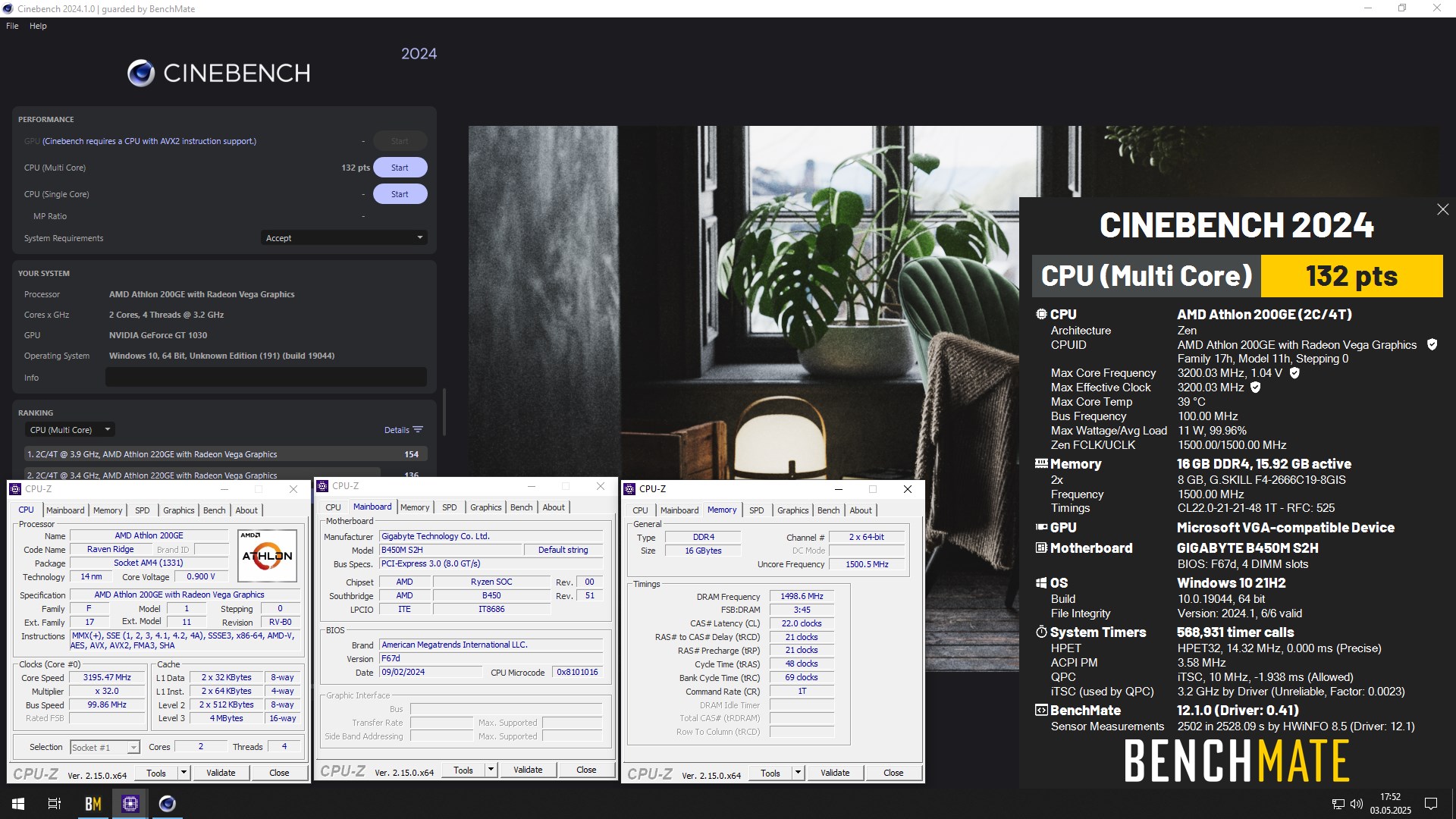Viewport: 1456px width, 819px height.
Task: Click Close button in middle CPU-Z
Action: point(586,770)
